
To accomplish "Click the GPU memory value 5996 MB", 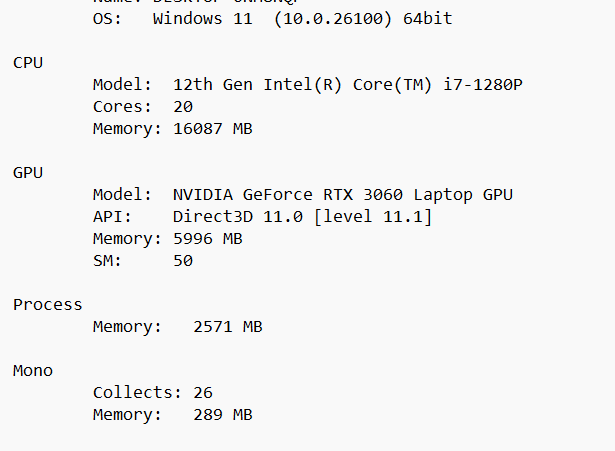I will tap(207, 239).
